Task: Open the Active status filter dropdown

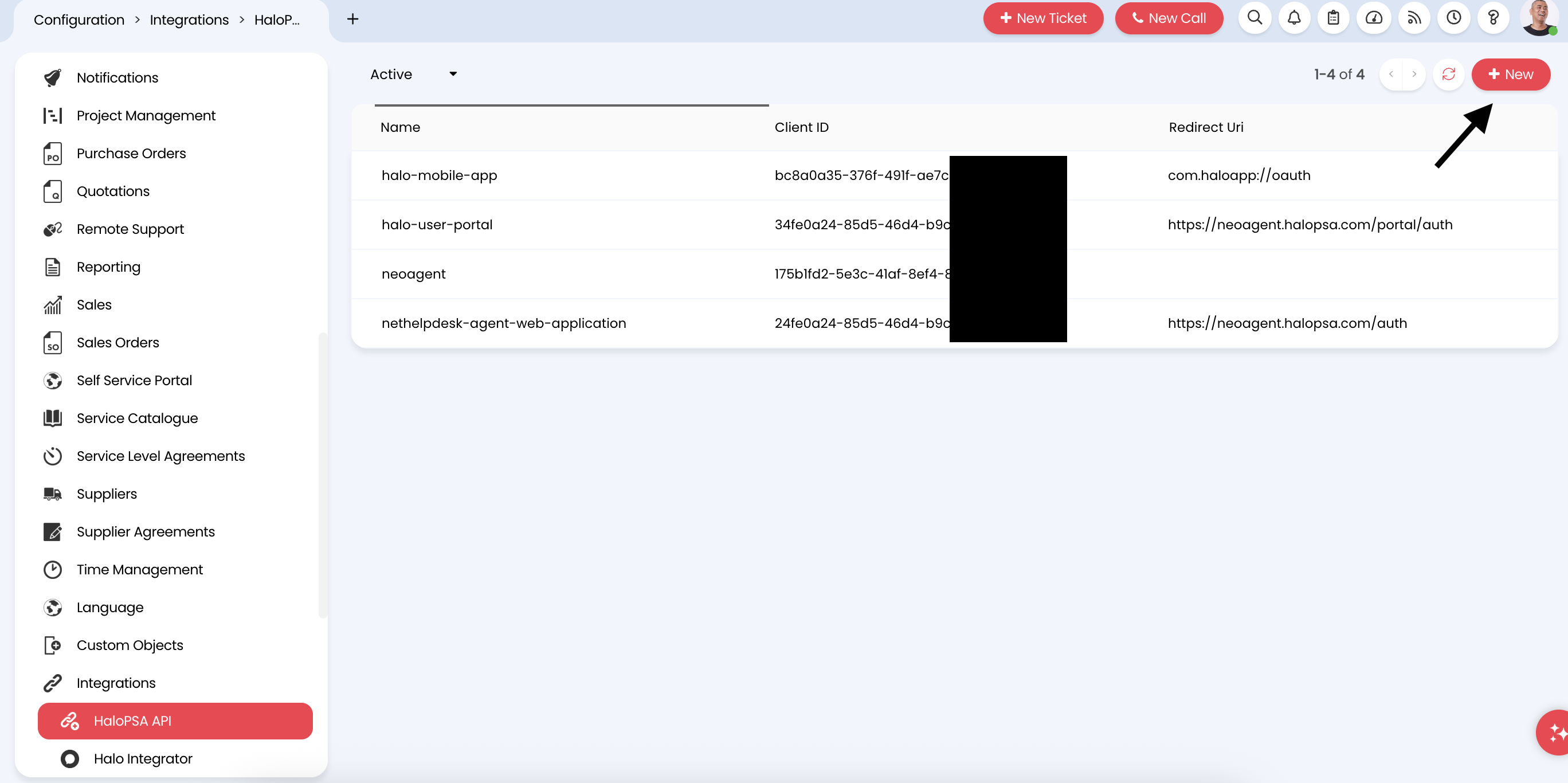Action: coord(411,74)
